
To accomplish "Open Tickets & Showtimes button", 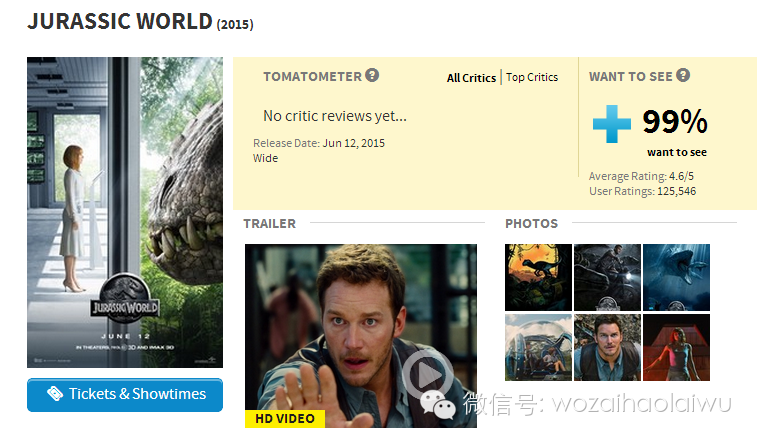I will pos(125,395).
